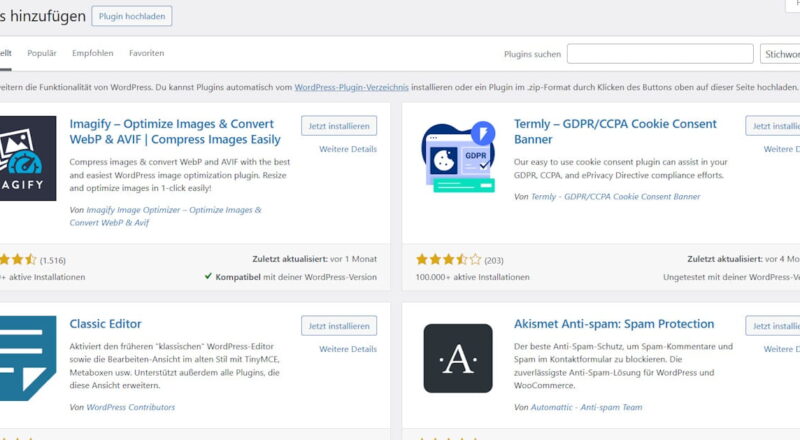Install Classic Editor with Jetzt installieren
The width and height of the screenshot is (800, 440).
click(339, 326)
